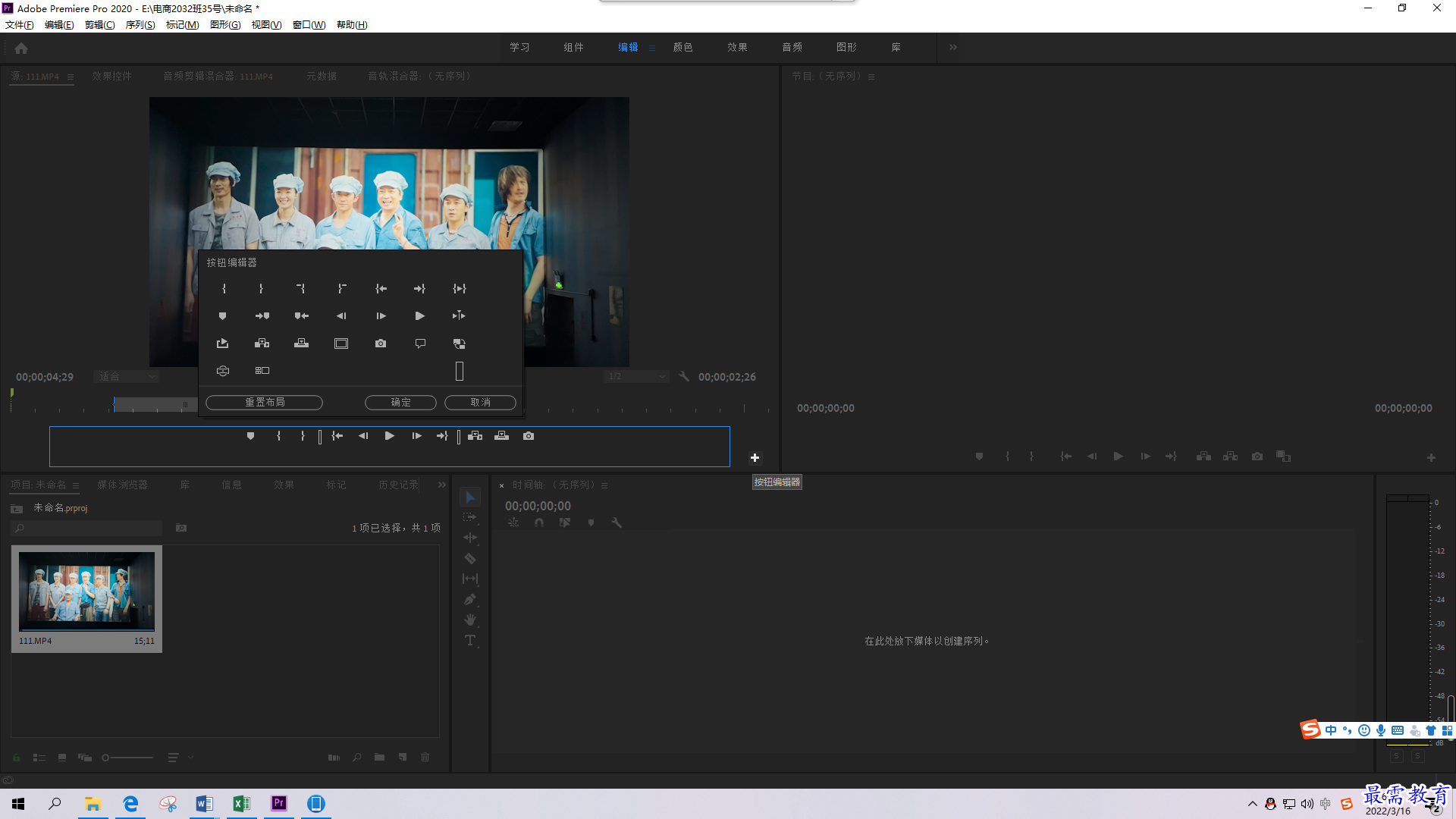Open source monitor zoom level dropdown
The width and height of the screenshot is (1456, 819).
126,377
